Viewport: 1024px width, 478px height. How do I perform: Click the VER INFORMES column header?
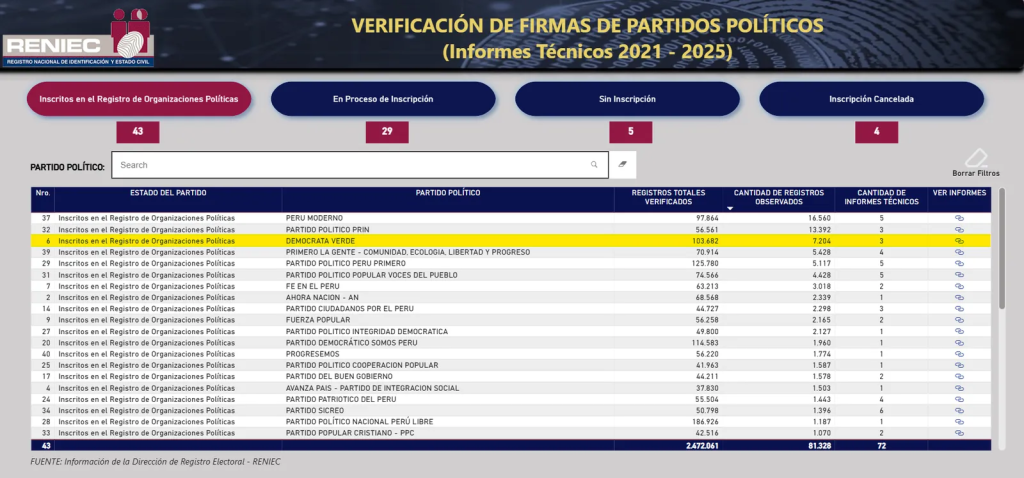tap(959, 193)
